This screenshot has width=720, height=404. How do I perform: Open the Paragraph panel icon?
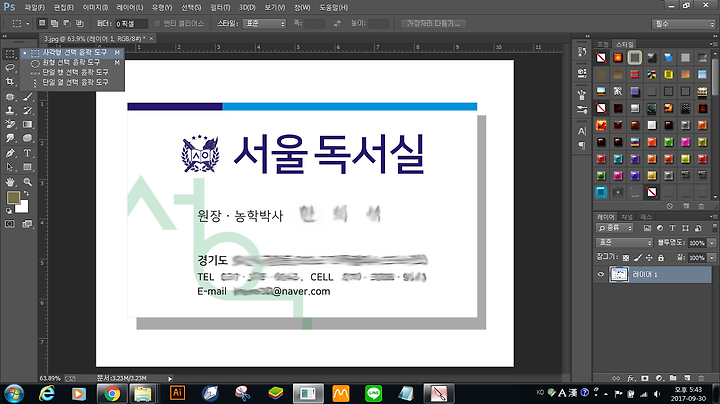pos(582,146)
